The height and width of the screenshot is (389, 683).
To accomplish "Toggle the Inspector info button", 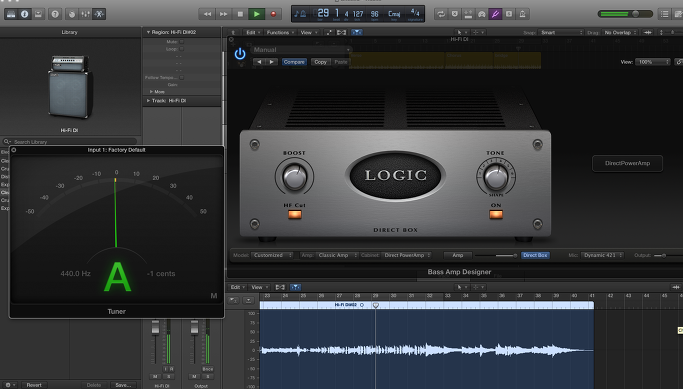I will (25, 14).
